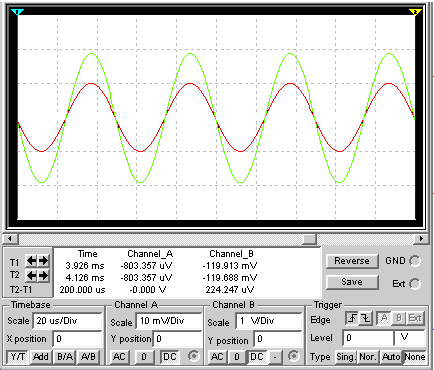Click the Save button
Image resolution: width=434 pixels, height=370 pixels.
tap(352, 282)
